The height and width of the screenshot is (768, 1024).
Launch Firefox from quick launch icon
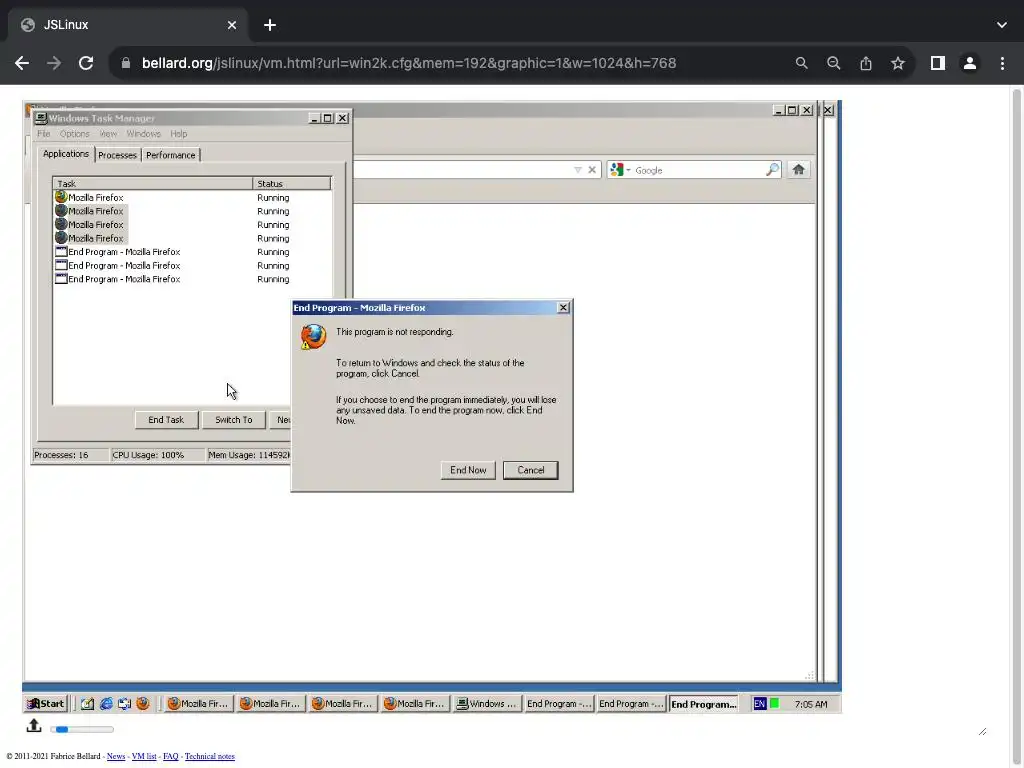[143, 704]
